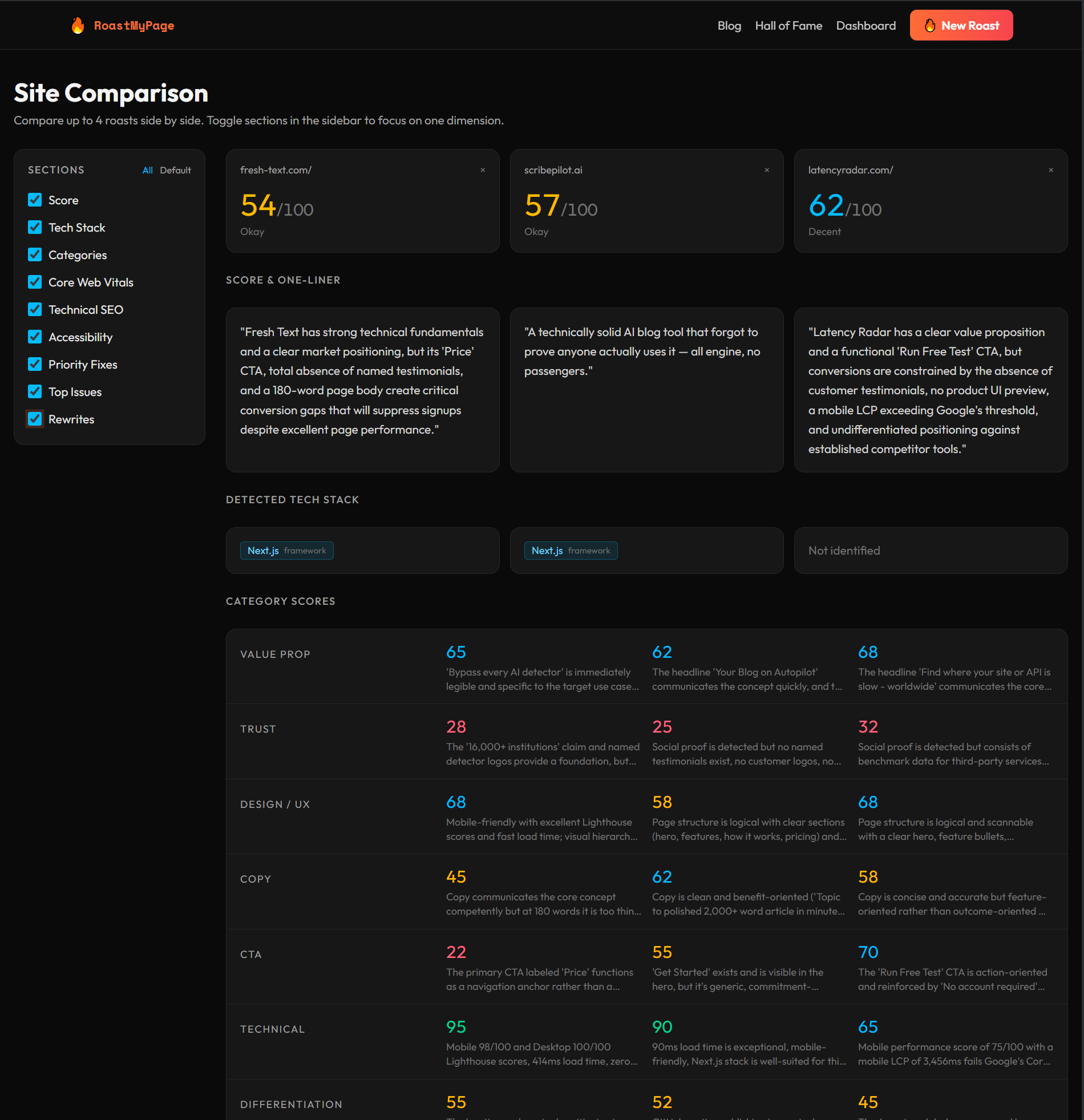Uncheck the Score section checkbox
Image resolution: width=1084 pixels, height=1120 pixels.
pos(35,200)
